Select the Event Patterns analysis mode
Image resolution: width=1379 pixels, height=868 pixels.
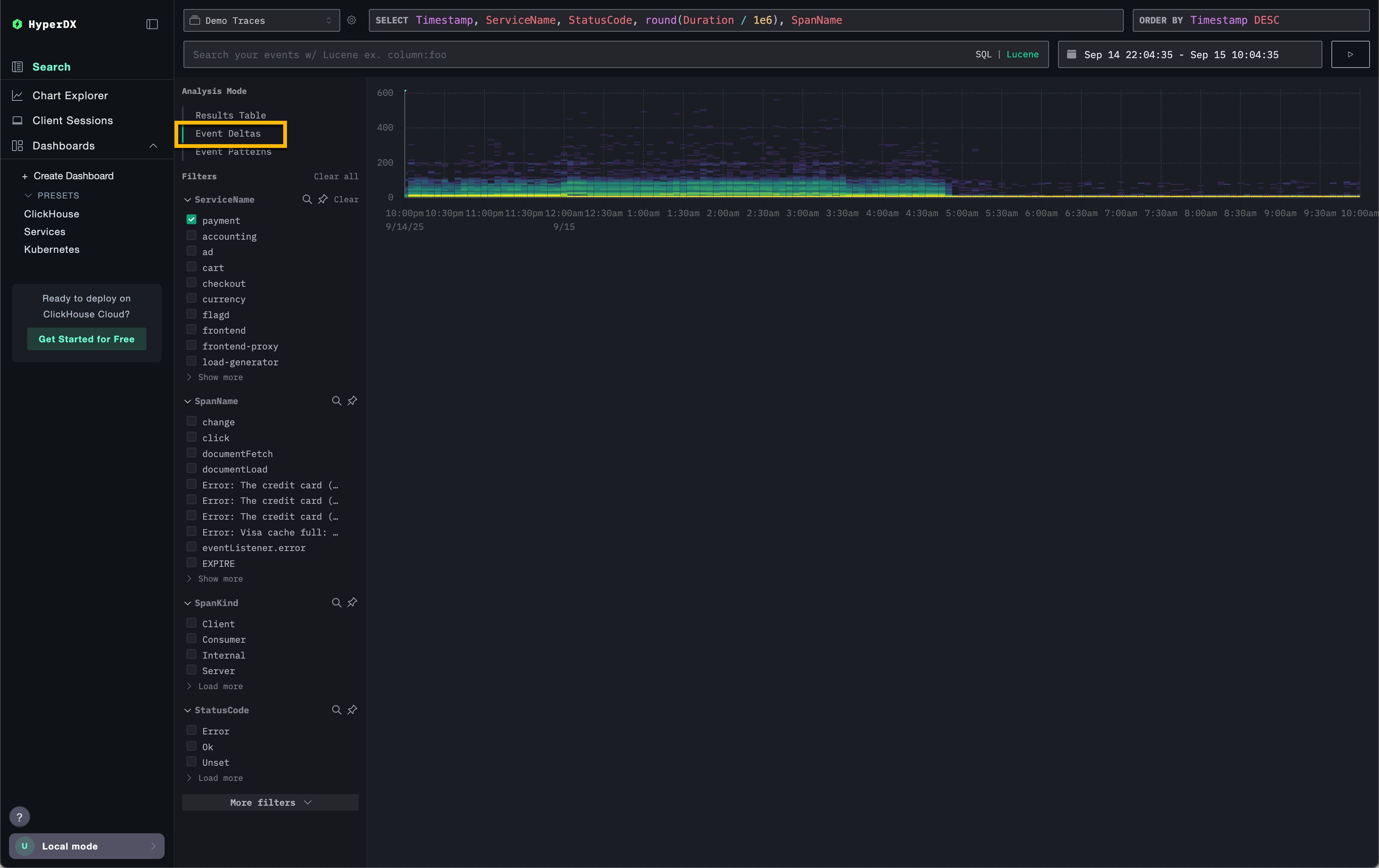tap(233, 152)
